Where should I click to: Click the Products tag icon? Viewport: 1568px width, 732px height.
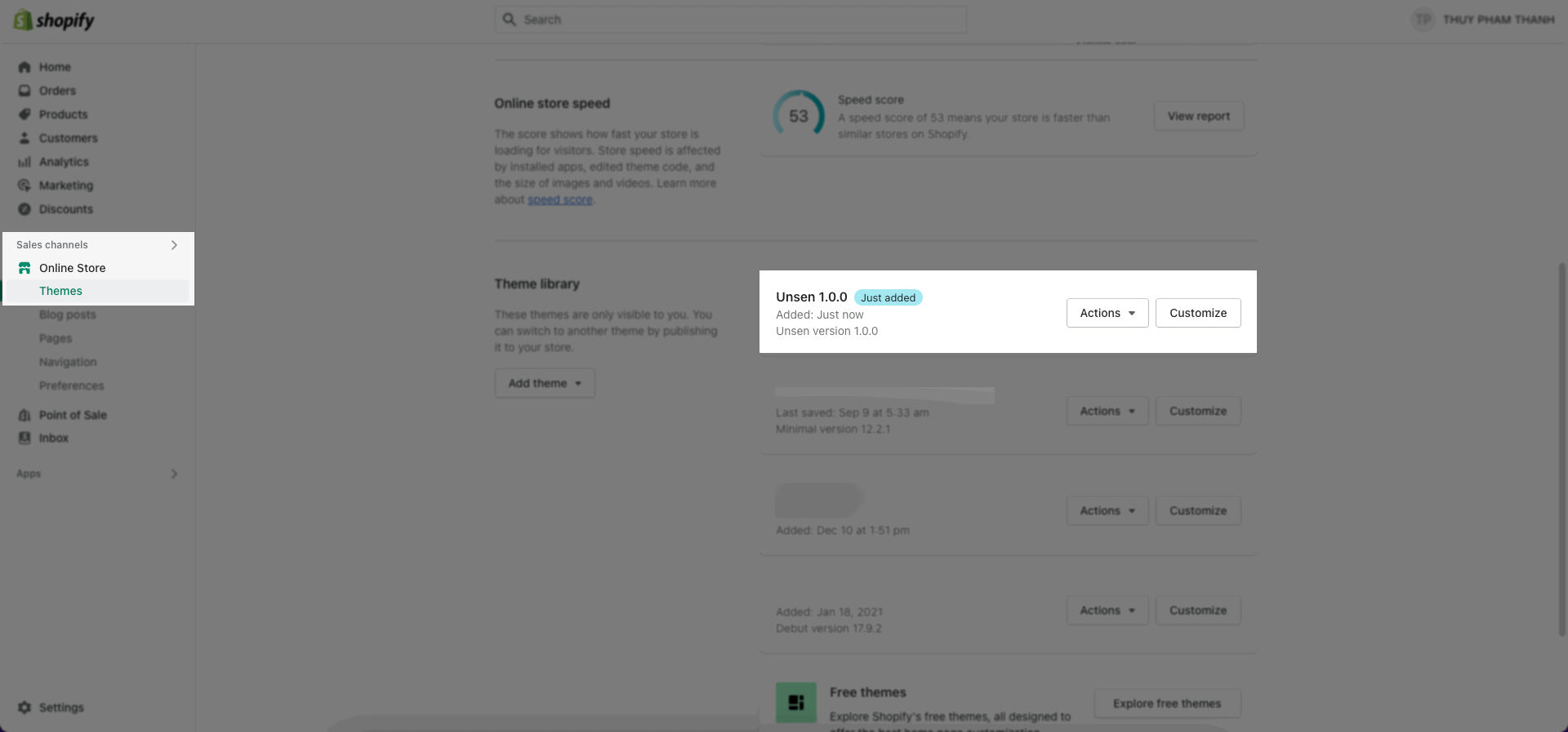tap(24, 114)
